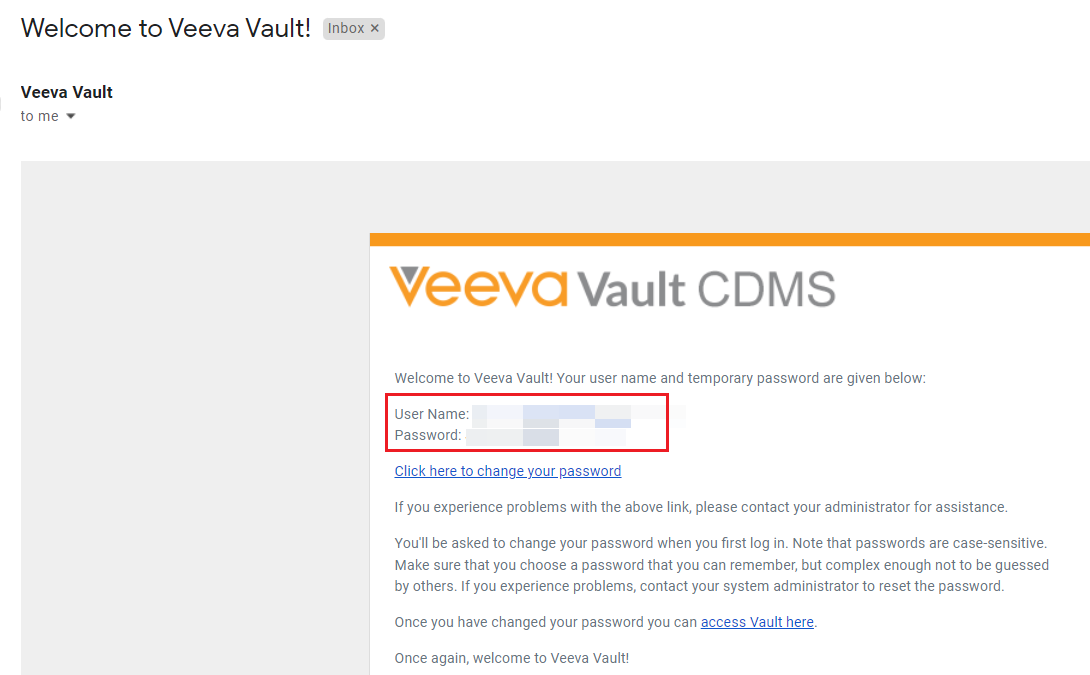Click the gray CDMS text in logo
1090x675 pixels.
766,289
